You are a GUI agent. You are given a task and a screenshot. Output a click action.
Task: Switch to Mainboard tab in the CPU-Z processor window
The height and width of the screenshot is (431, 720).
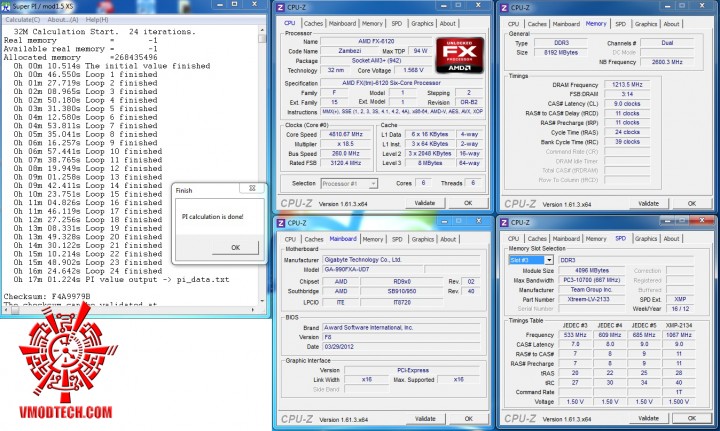tap(342, 23)
